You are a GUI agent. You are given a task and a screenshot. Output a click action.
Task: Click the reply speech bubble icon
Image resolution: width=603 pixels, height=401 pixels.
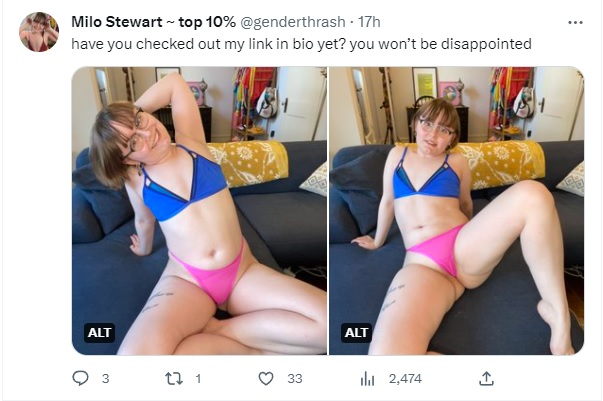coord(80,378)
